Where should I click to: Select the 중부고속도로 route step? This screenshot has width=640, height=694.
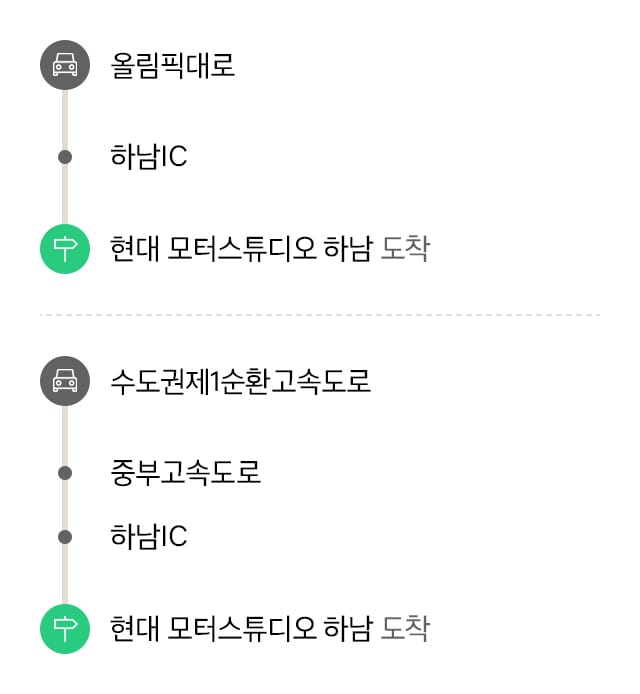(186, 472)
